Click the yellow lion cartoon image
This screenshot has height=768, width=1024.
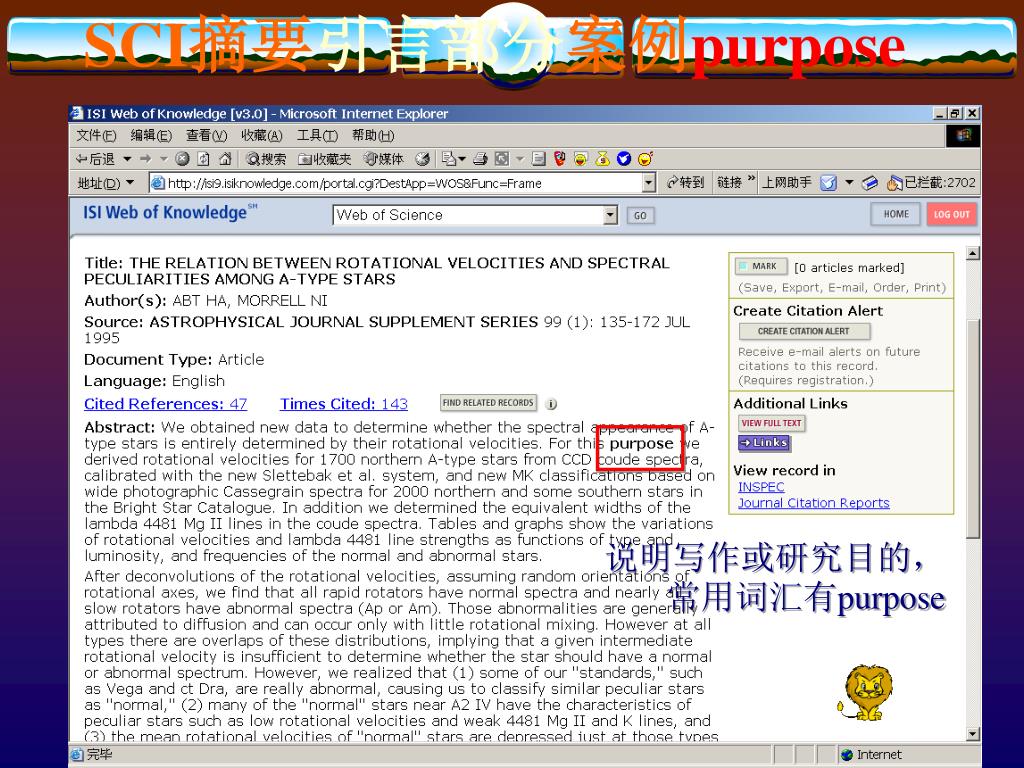click(865, 693)
